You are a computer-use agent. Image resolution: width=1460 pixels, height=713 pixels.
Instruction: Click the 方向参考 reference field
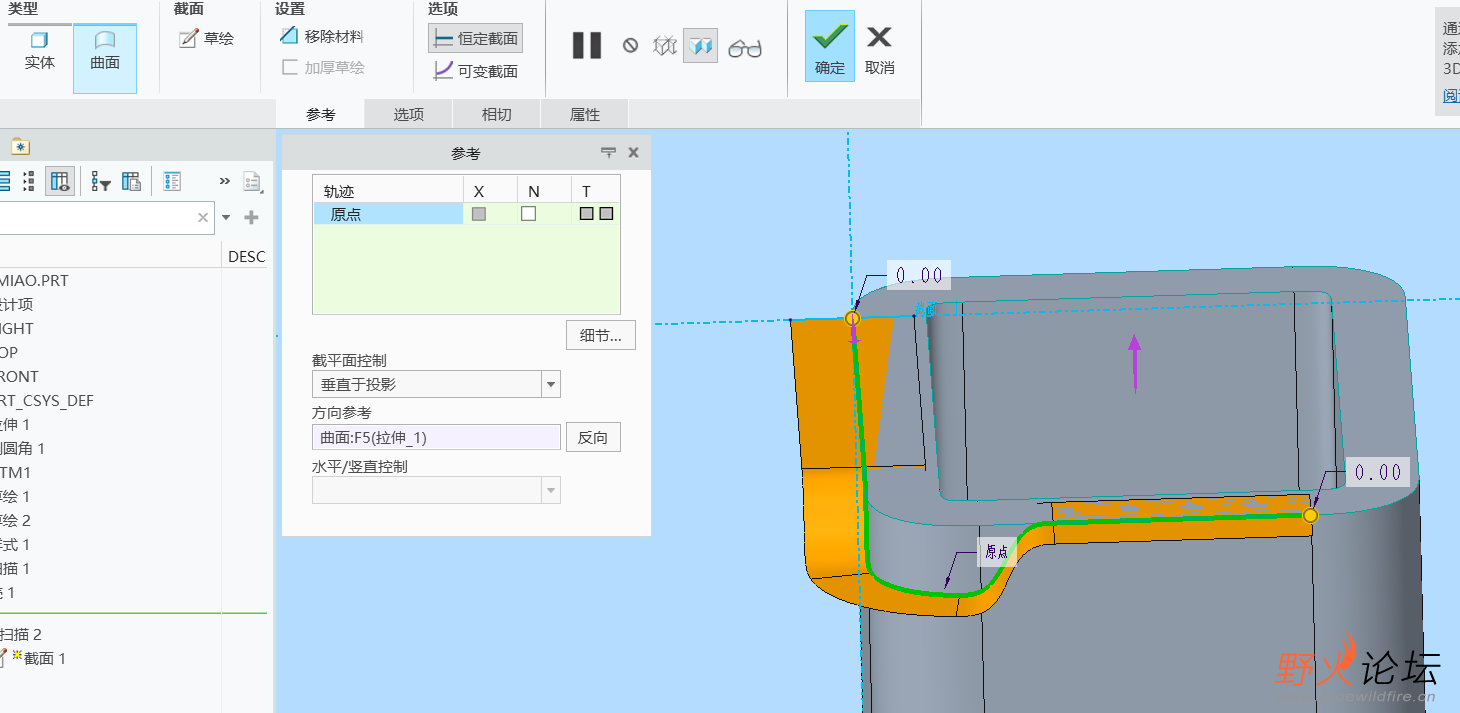[436, 437]
